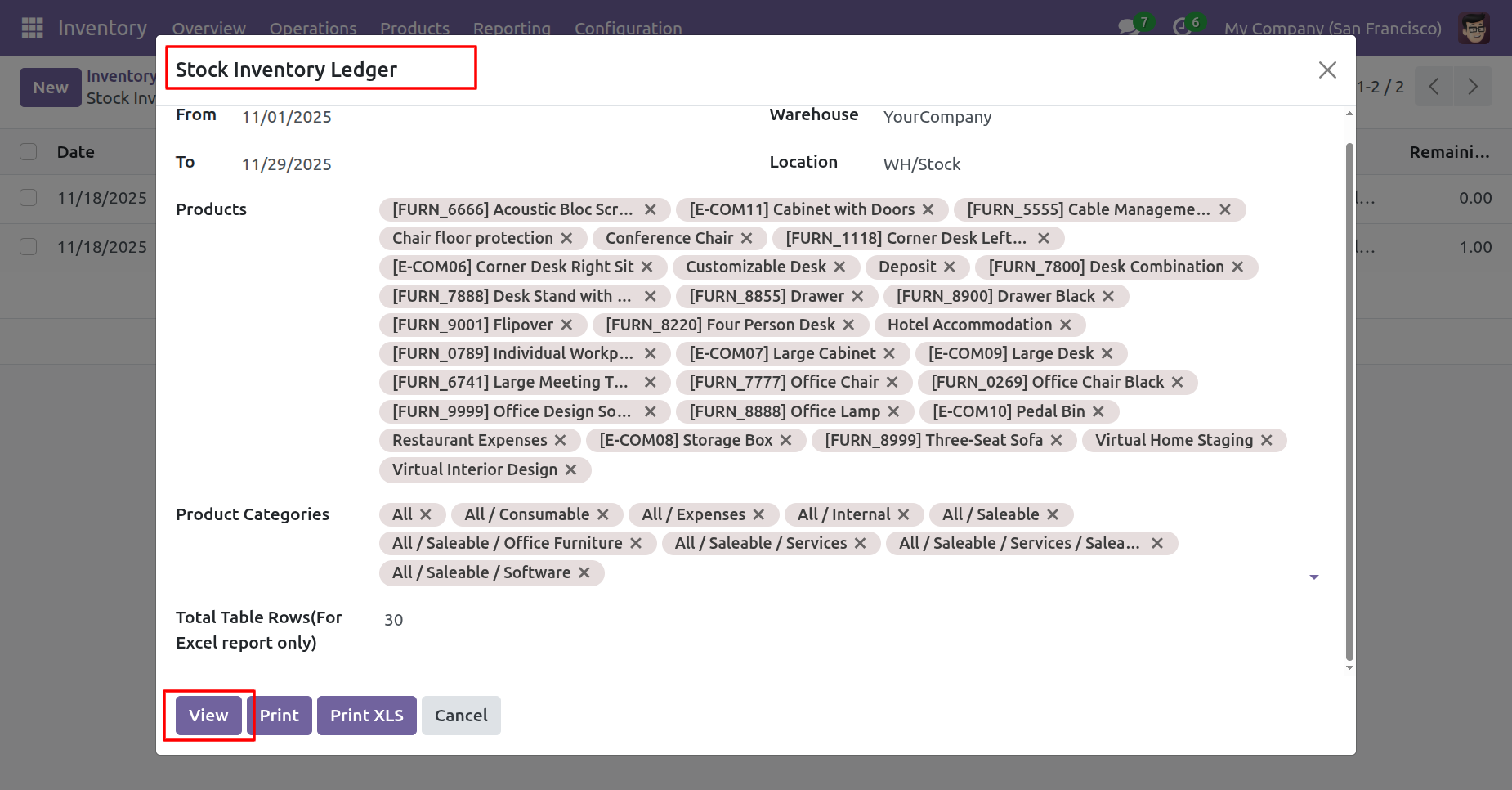The width and height of the screenshot is (1512, 790).
Task: Edit the From date field
Action: click(287, 117)
